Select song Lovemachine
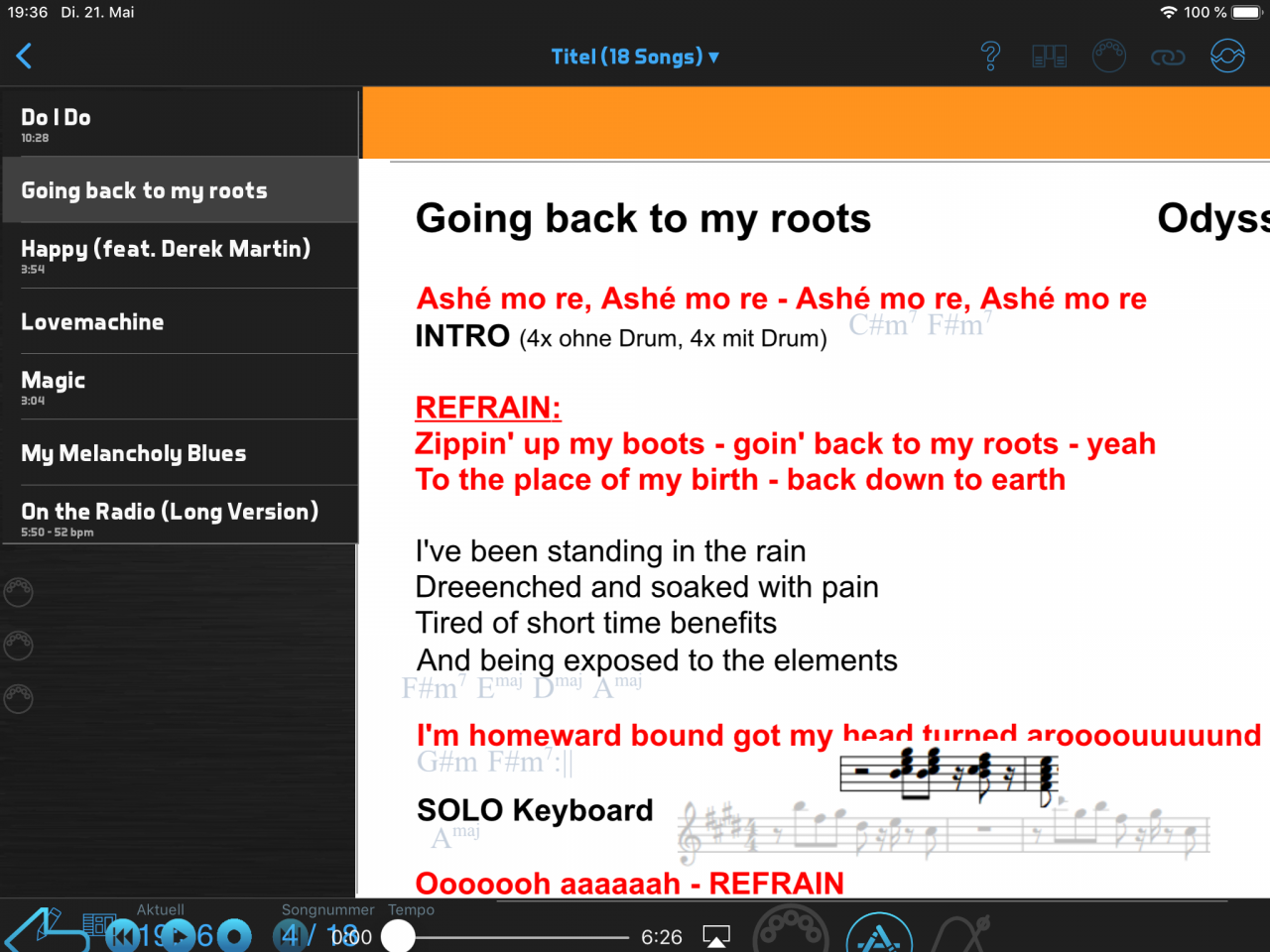 click(180, 321)
